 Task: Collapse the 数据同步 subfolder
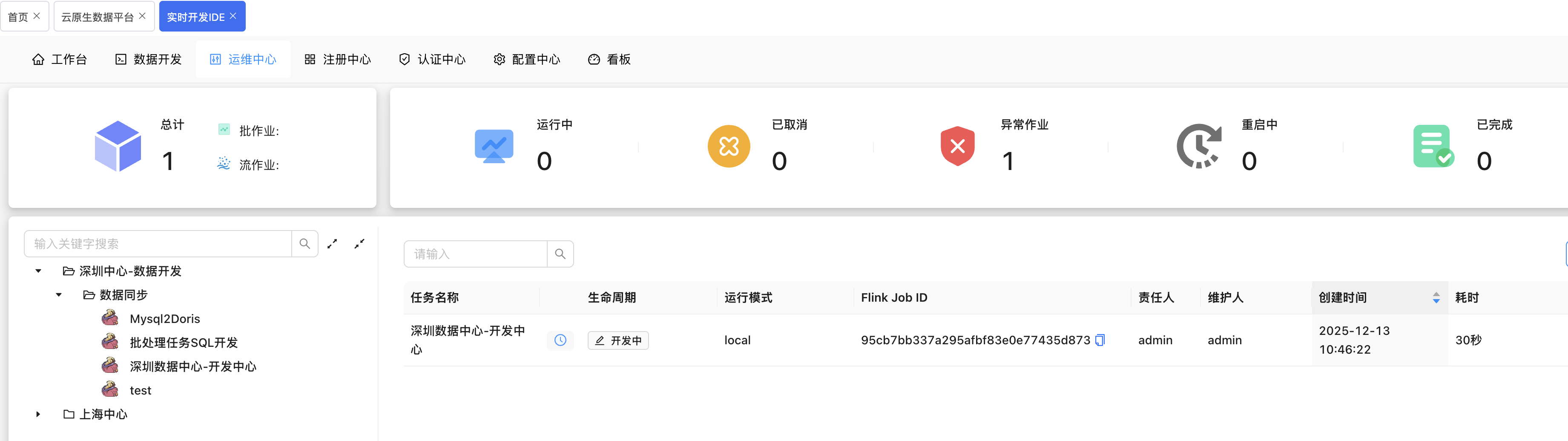[59, 295]
